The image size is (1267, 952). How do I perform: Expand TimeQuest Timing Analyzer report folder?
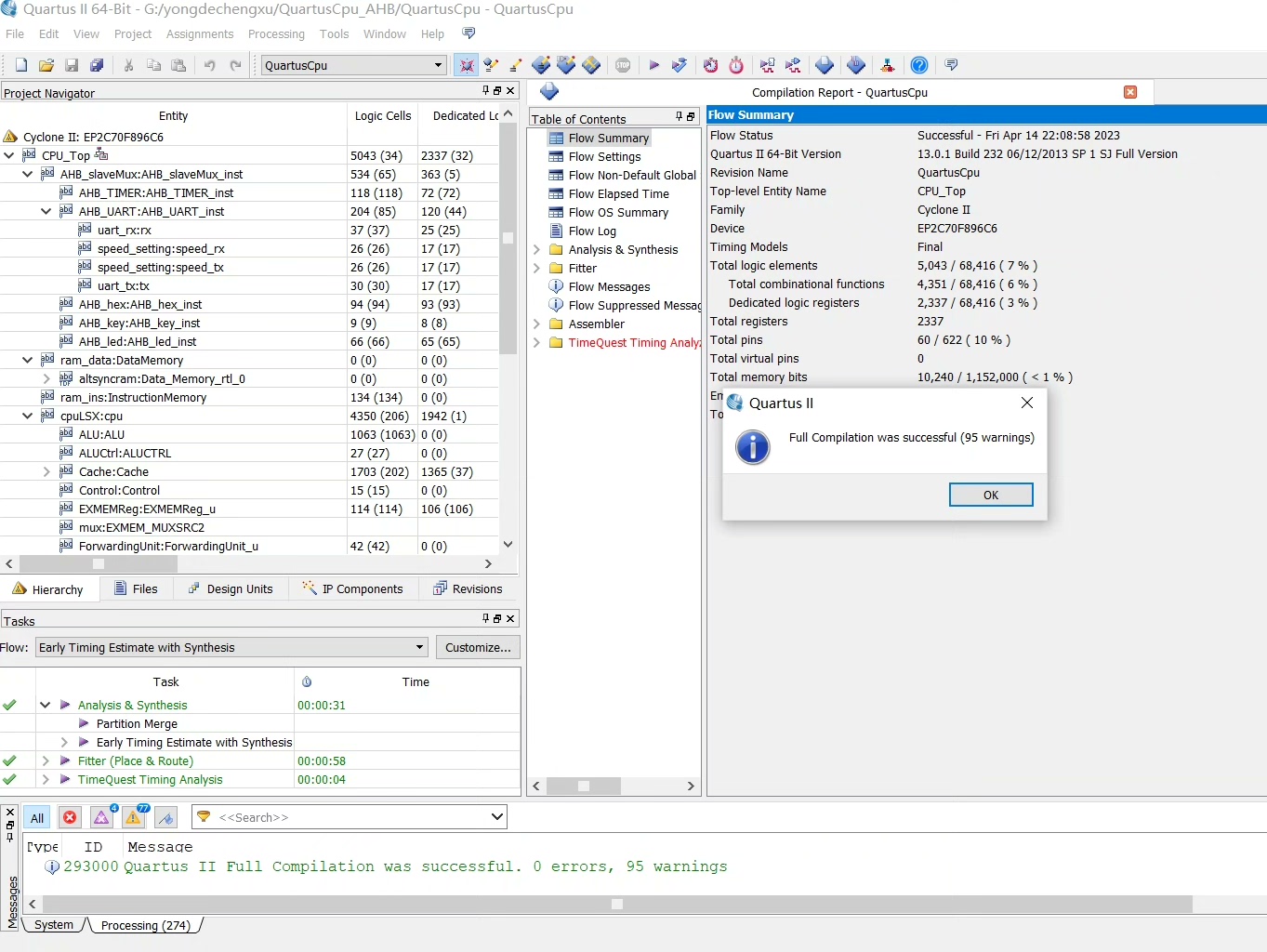click(x=536, y=342)
